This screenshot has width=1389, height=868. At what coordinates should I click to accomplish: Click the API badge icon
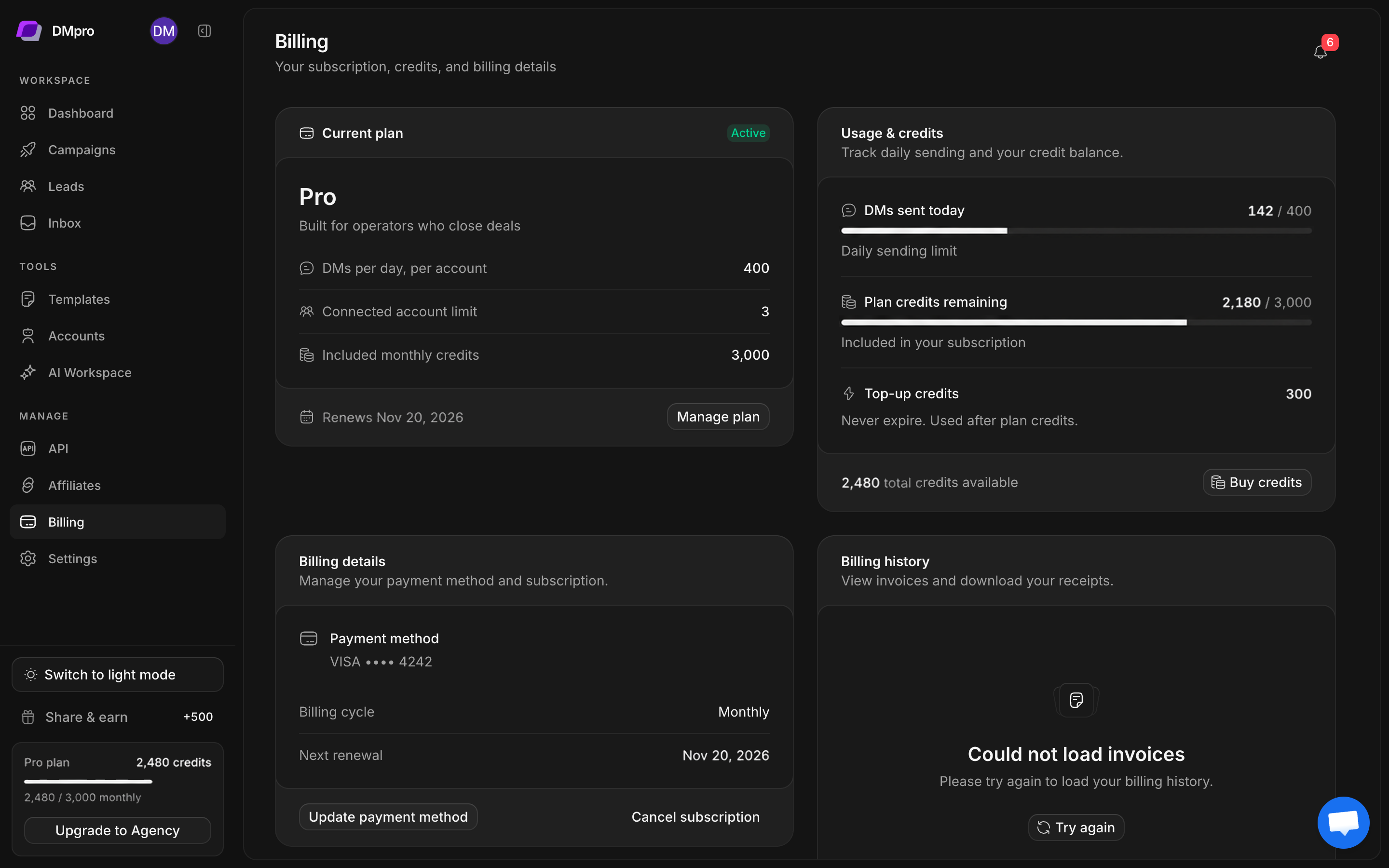(28, 448)
